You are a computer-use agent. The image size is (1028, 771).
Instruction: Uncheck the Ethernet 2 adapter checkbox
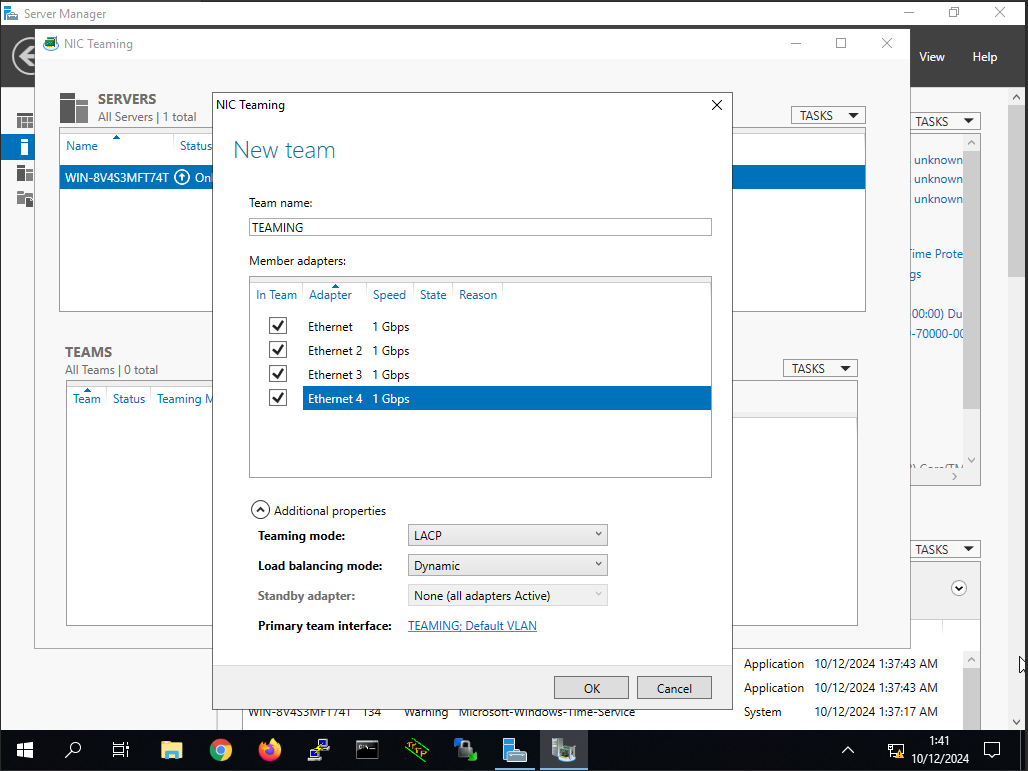click(x=278, y=350)
